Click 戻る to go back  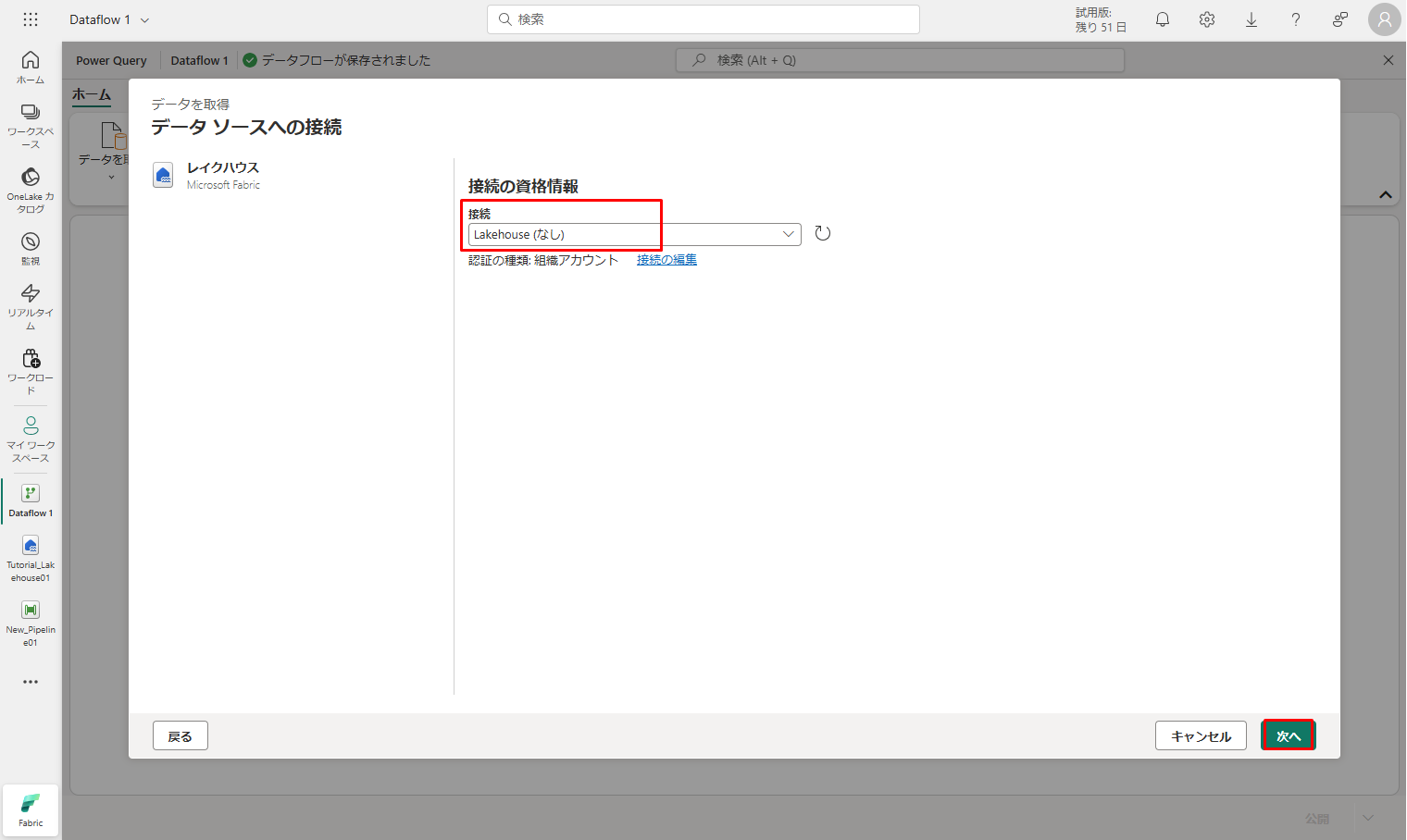click(181, 736)
